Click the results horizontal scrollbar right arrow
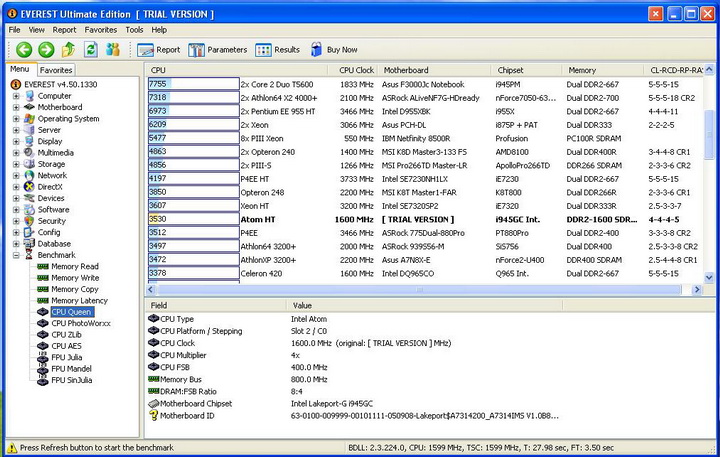The height and width of the screenshot is (457, 720). coord(697,289)
